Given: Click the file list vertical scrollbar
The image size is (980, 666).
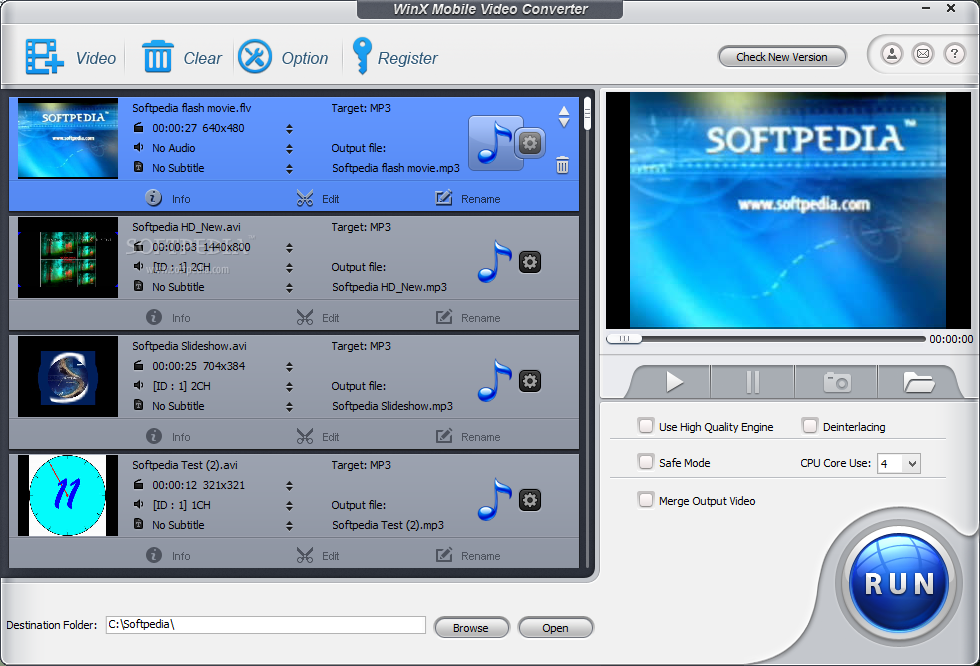Looking at the screenshot, I should click(587, 113).
